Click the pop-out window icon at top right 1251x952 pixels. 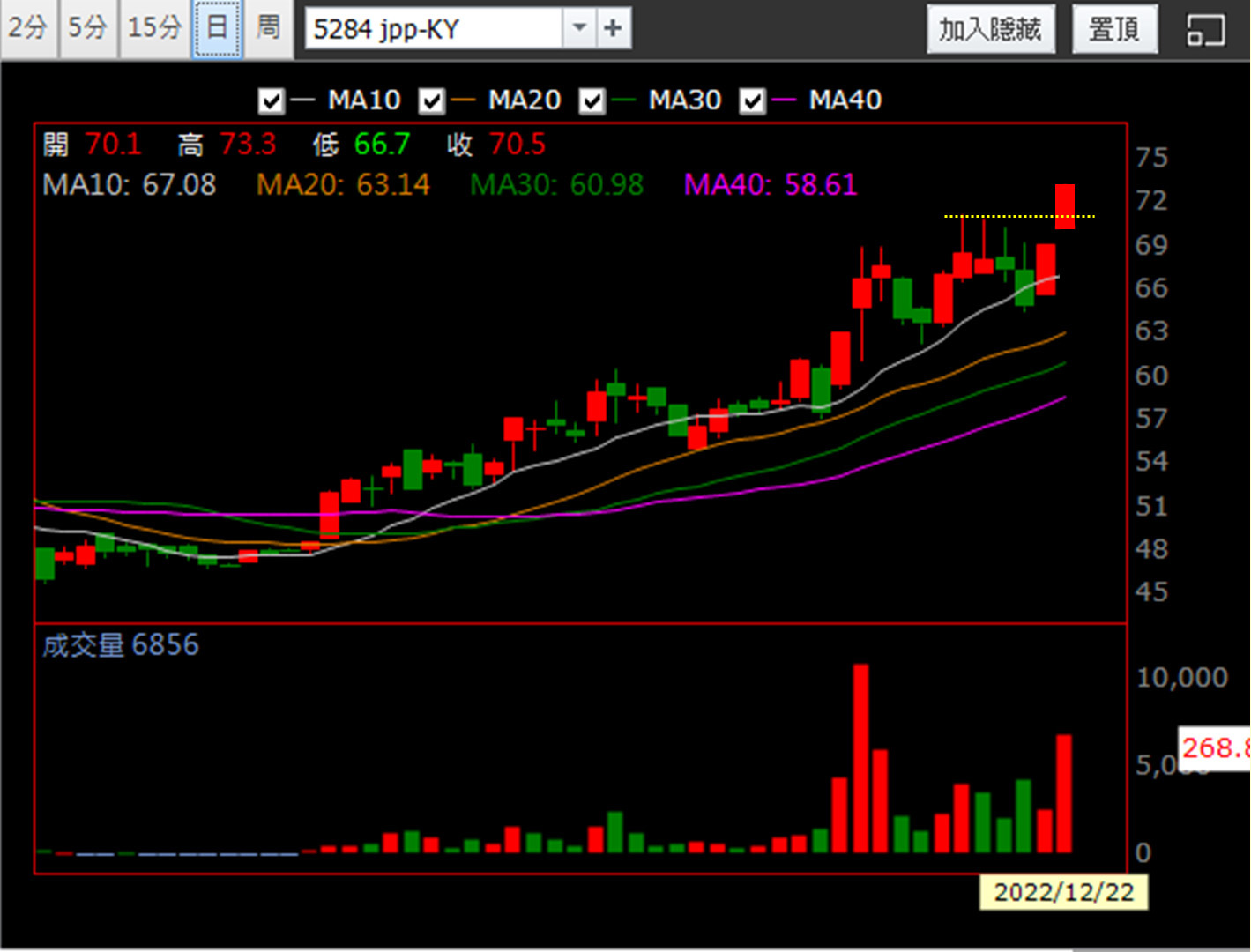(1204, 30)
